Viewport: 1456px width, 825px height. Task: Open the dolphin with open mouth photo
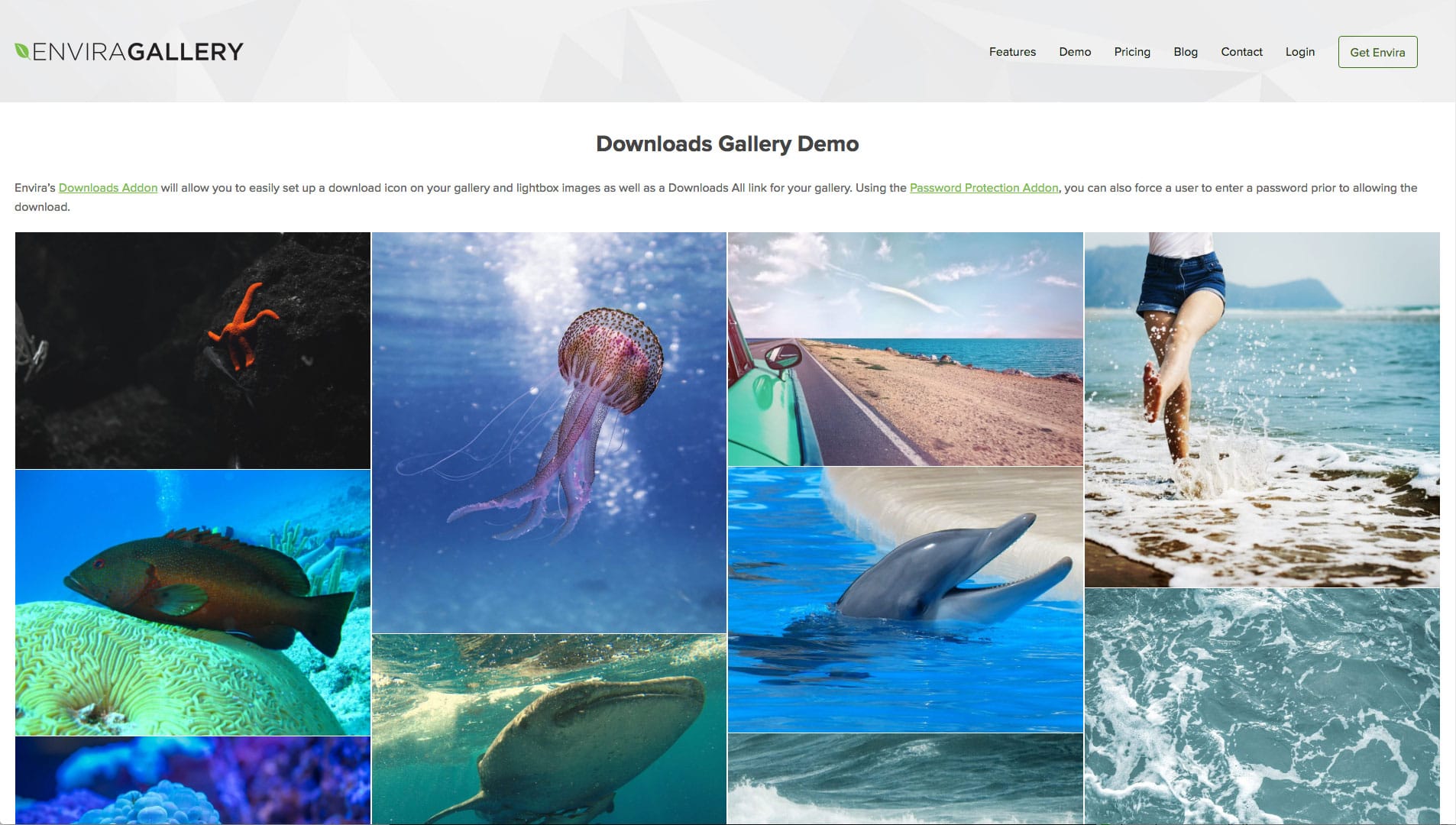click(905, 600)
